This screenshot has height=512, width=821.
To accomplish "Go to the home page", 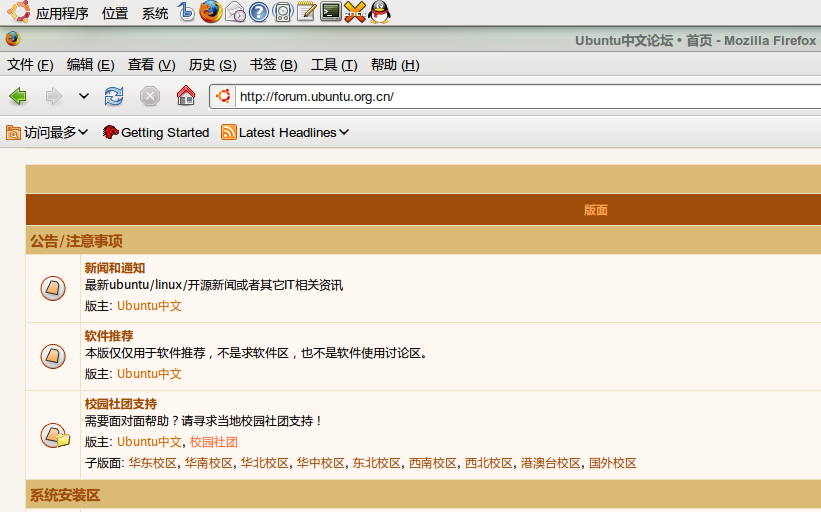I will pyautogui.click(x=186, y=96).
